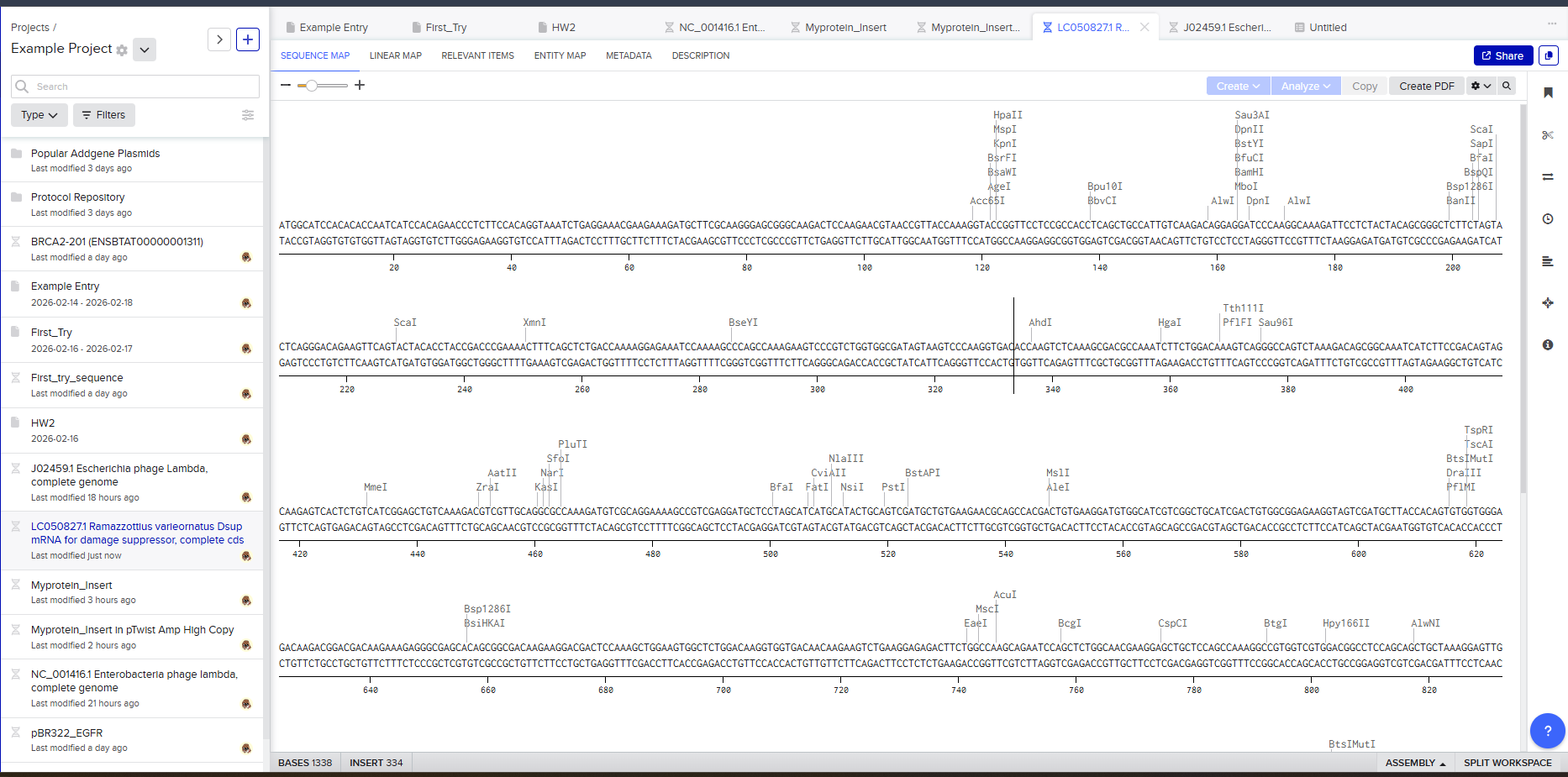Click the magnifier search icon in sequence toolbar

coord(1507,86)
